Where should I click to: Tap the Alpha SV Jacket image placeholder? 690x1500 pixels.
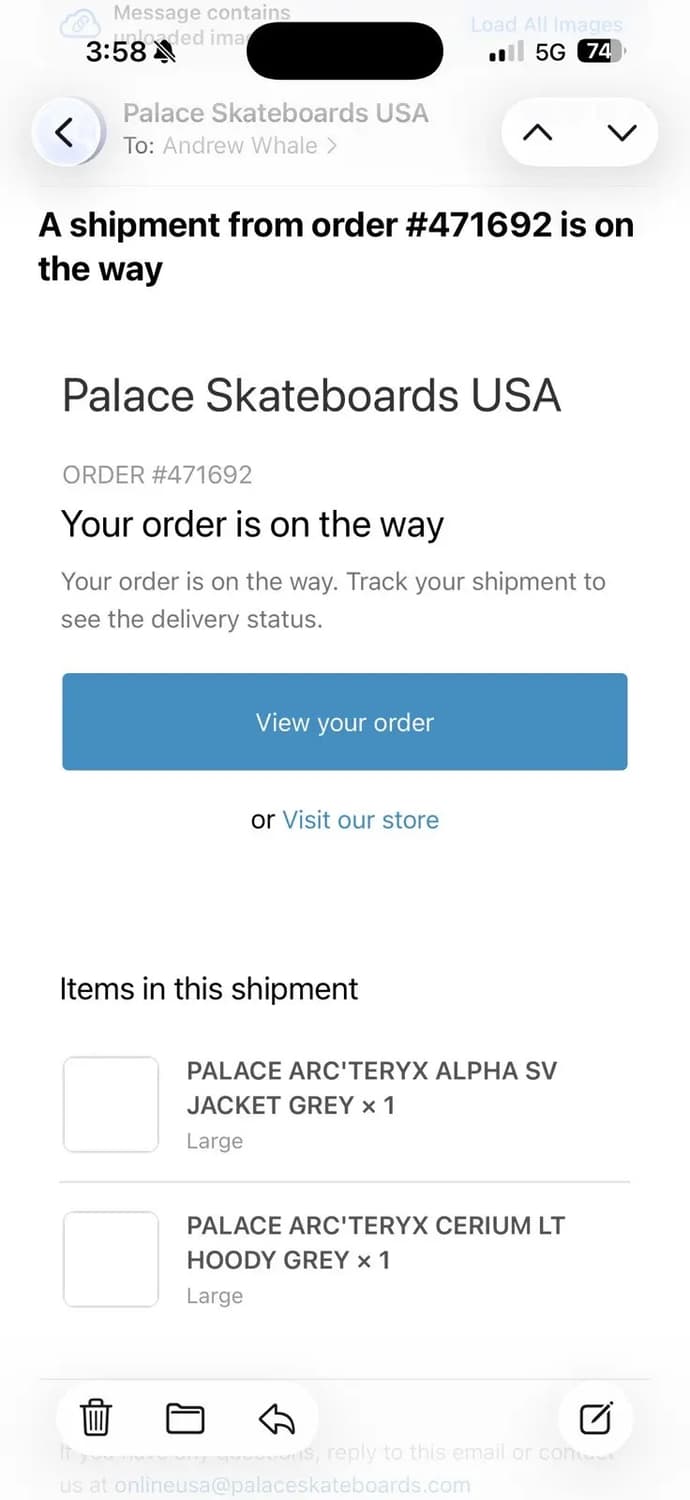pyautogui.click(x=111, y=1104)
